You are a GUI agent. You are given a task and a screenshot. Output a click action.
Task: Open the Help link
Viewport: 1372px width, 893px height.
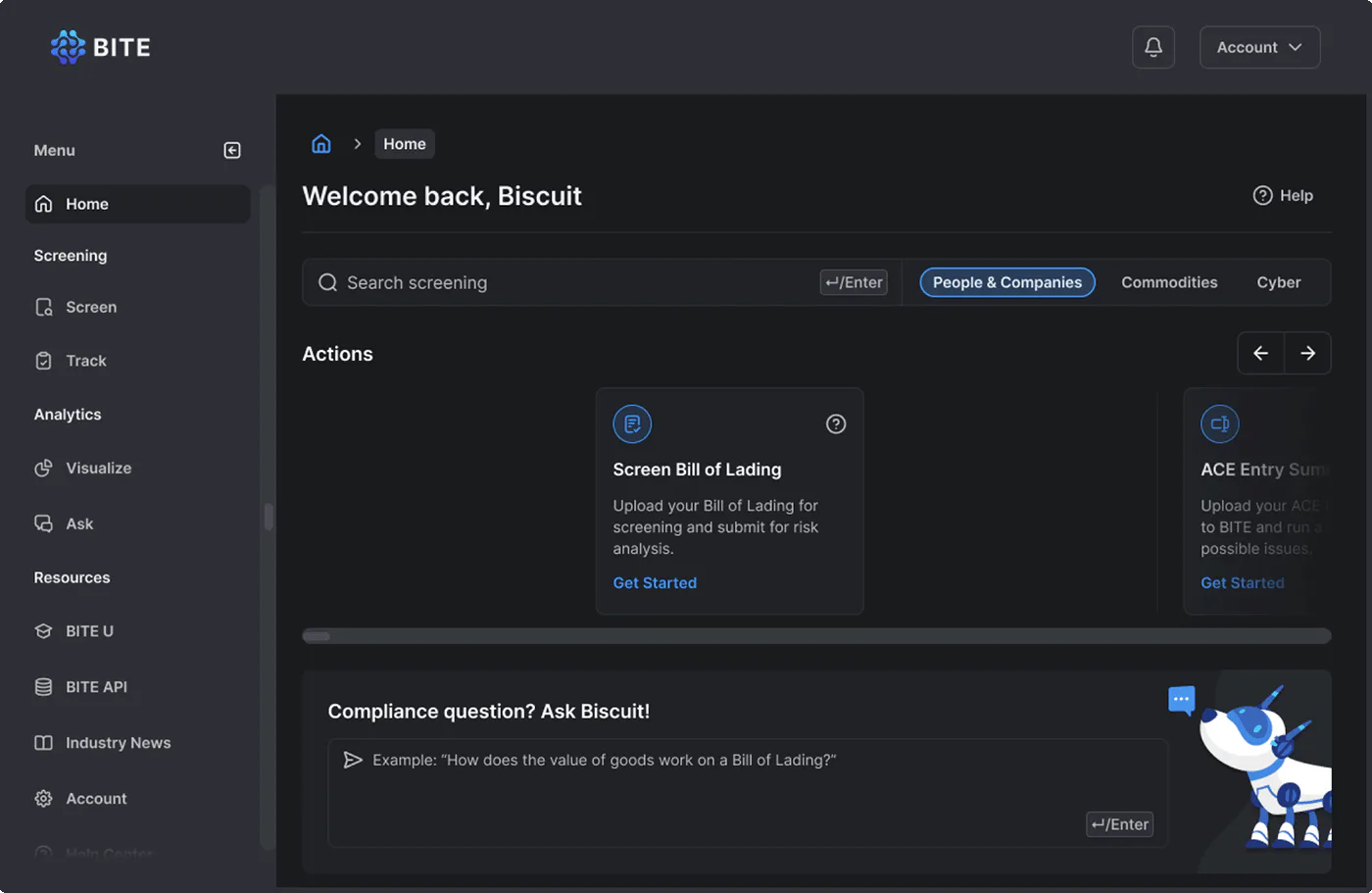tap(1283, 196)
